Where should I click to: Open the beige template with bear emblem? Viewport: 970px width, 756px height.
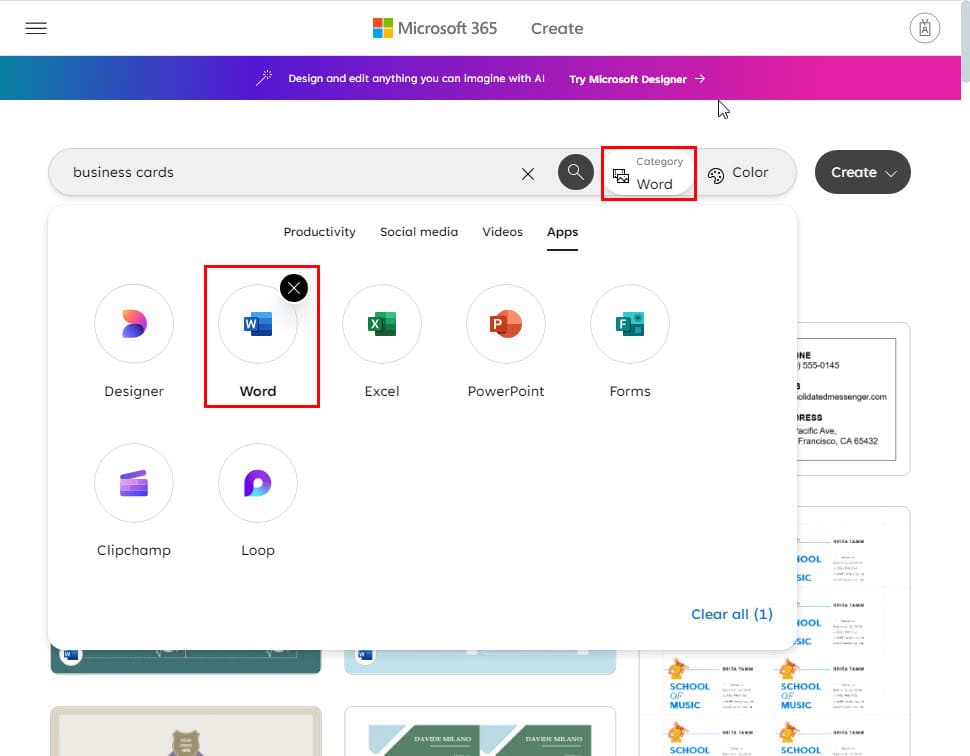[186, 731]
